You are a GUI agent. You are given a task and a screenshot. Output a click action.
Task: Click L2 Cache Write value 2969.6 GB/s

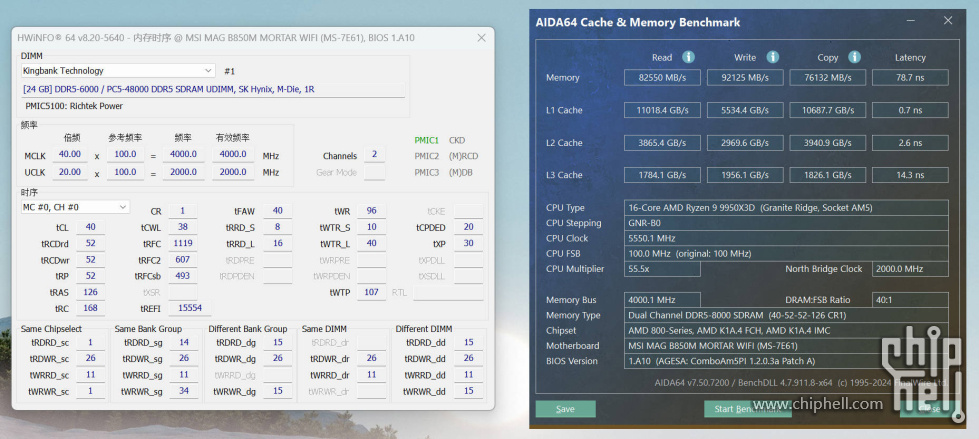pyautogui.click(x=745, y=142)
